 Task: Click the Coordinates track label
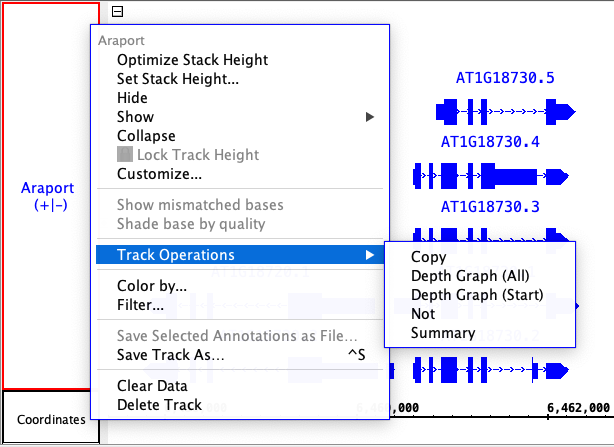click(51, 420)
